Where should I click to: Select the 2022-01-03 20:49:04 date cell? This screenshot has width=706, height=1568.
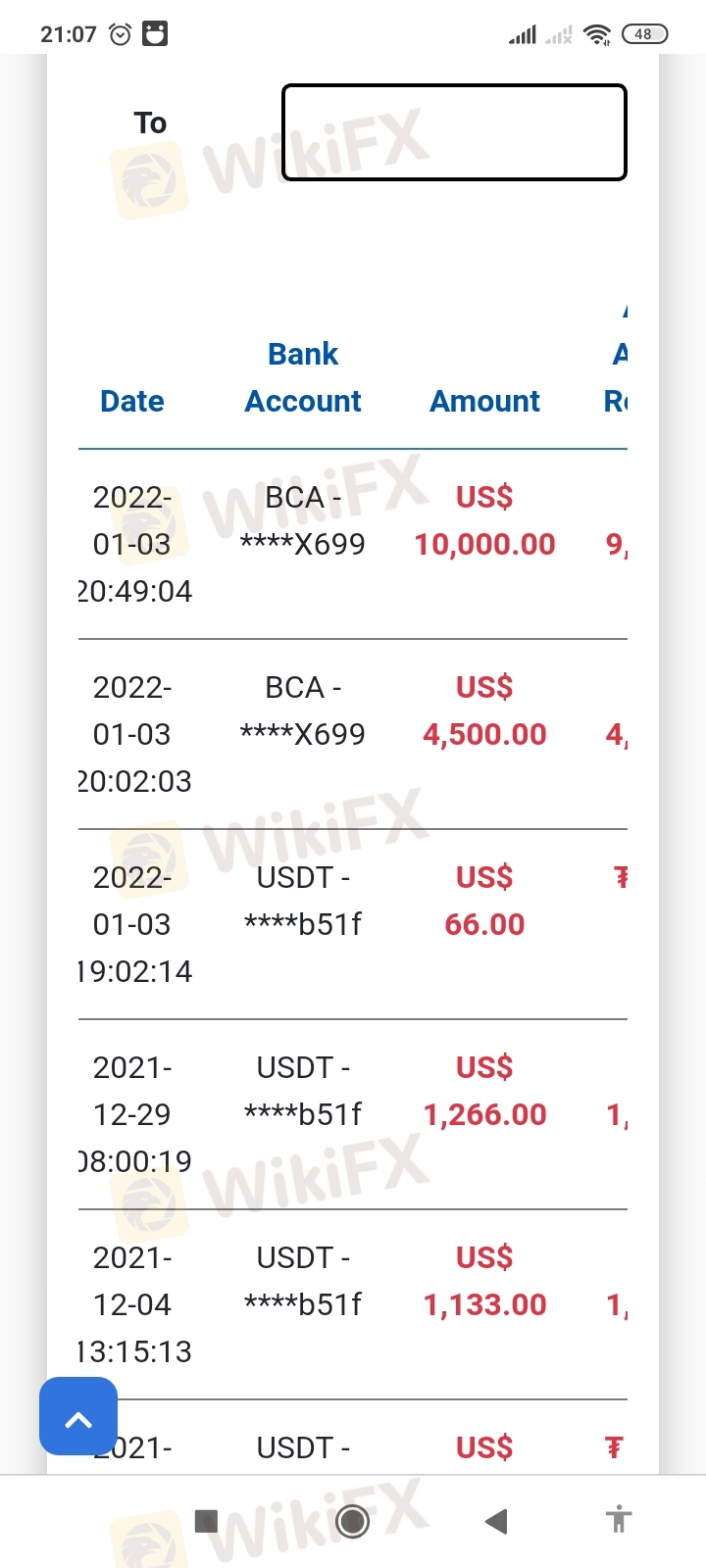tap(133, 544)
